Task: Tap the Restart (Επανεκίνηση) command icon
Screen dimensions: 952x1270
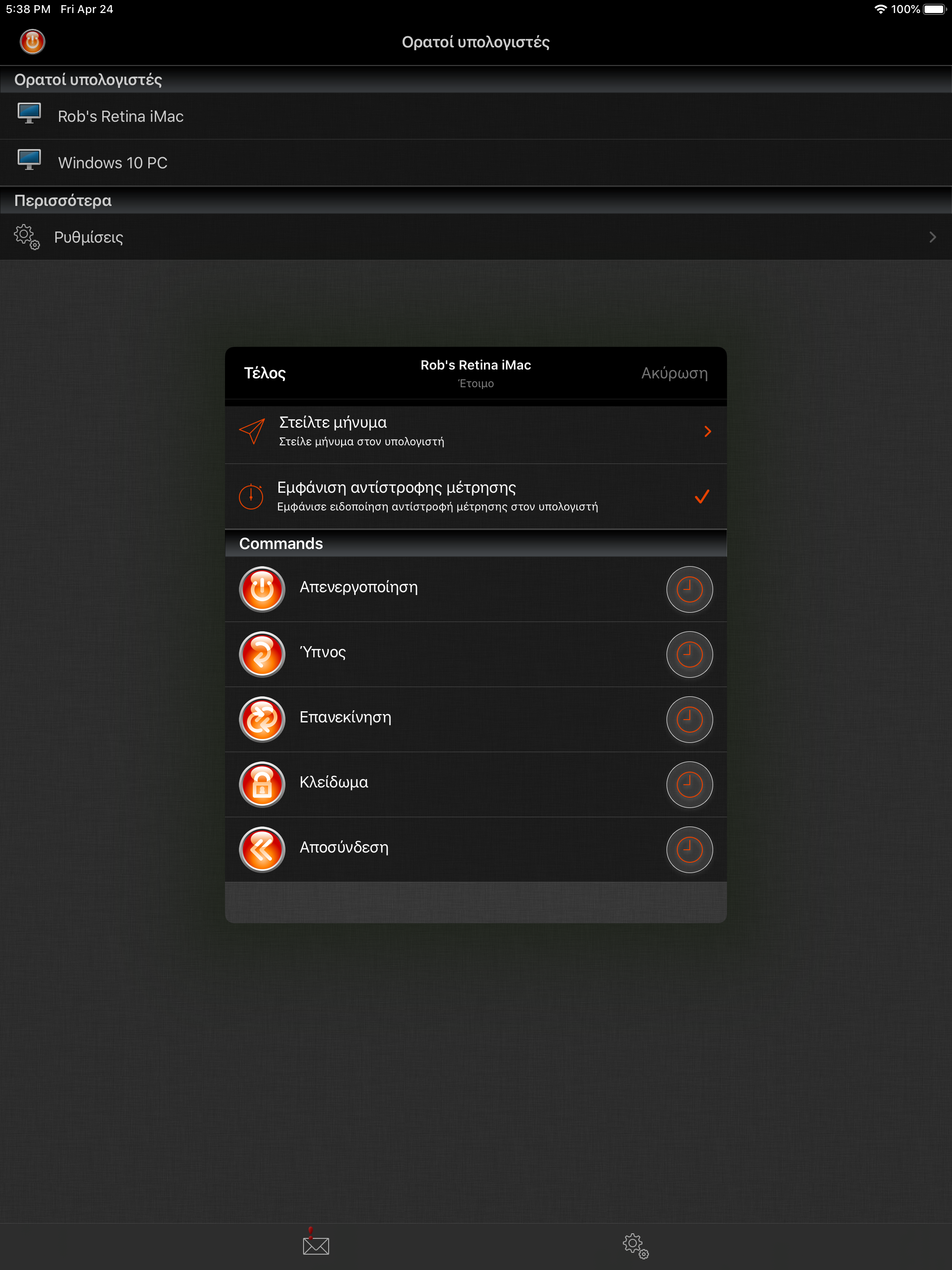Action: coord(262,719)
